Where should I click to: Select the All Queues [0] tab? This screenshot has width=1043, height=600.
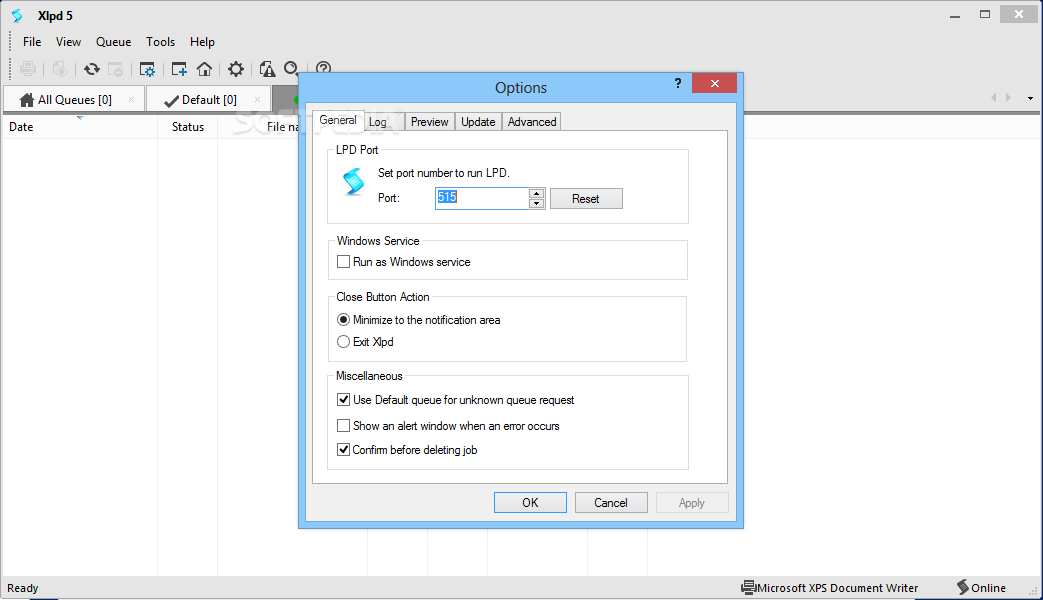pyautogui.click(x=74, y=100)
